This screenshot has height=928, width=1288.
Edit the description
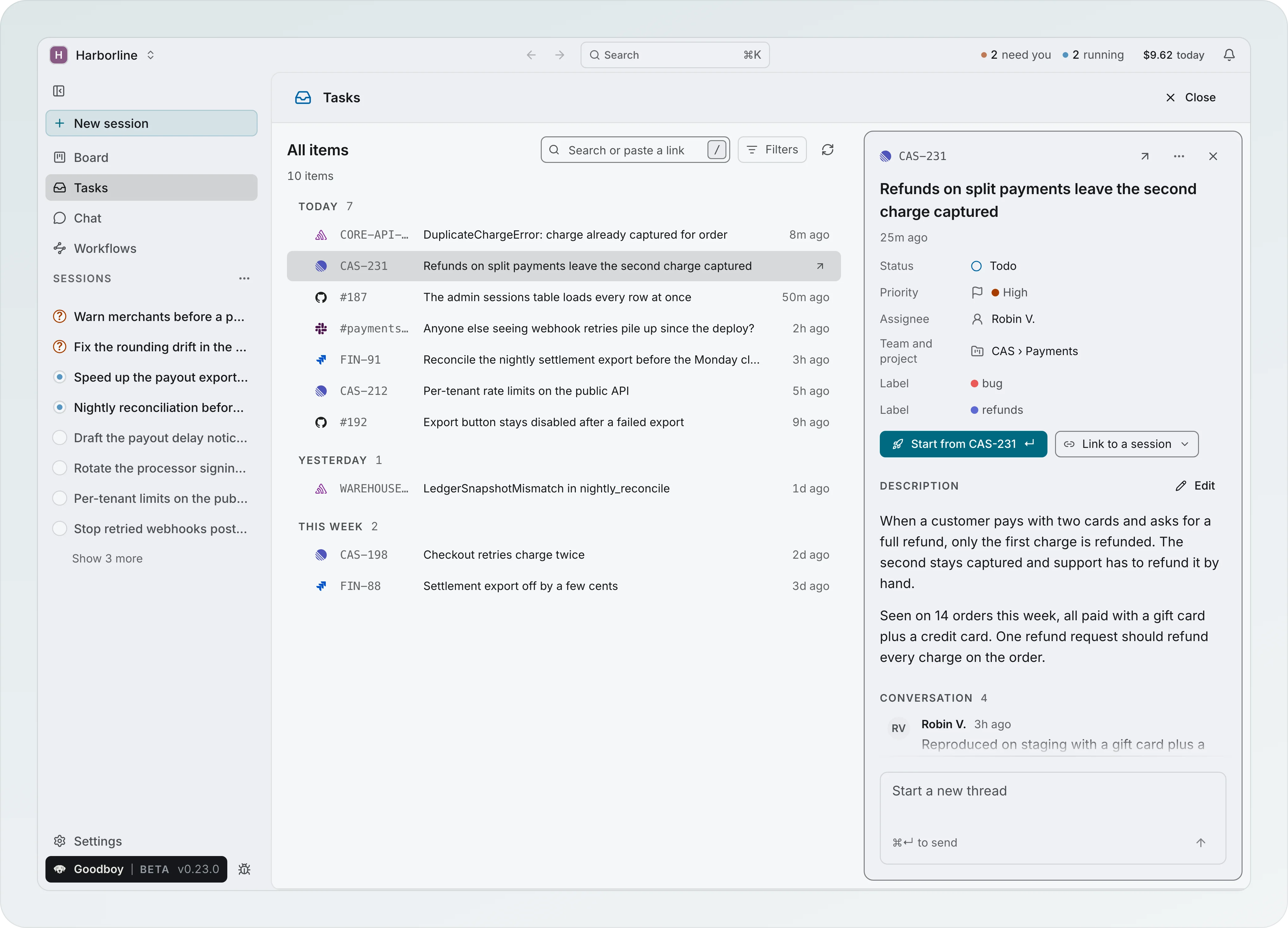coord(1195,485)
